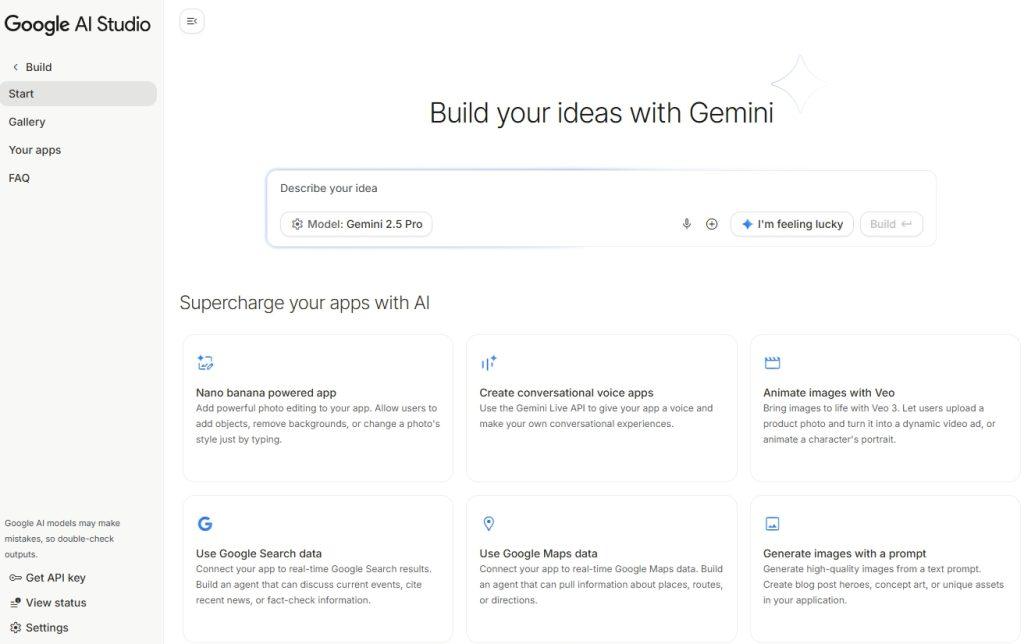Open Your apps in sidebar
Viewport: 1024px width, 644px height.
click(x=35, y=150)
